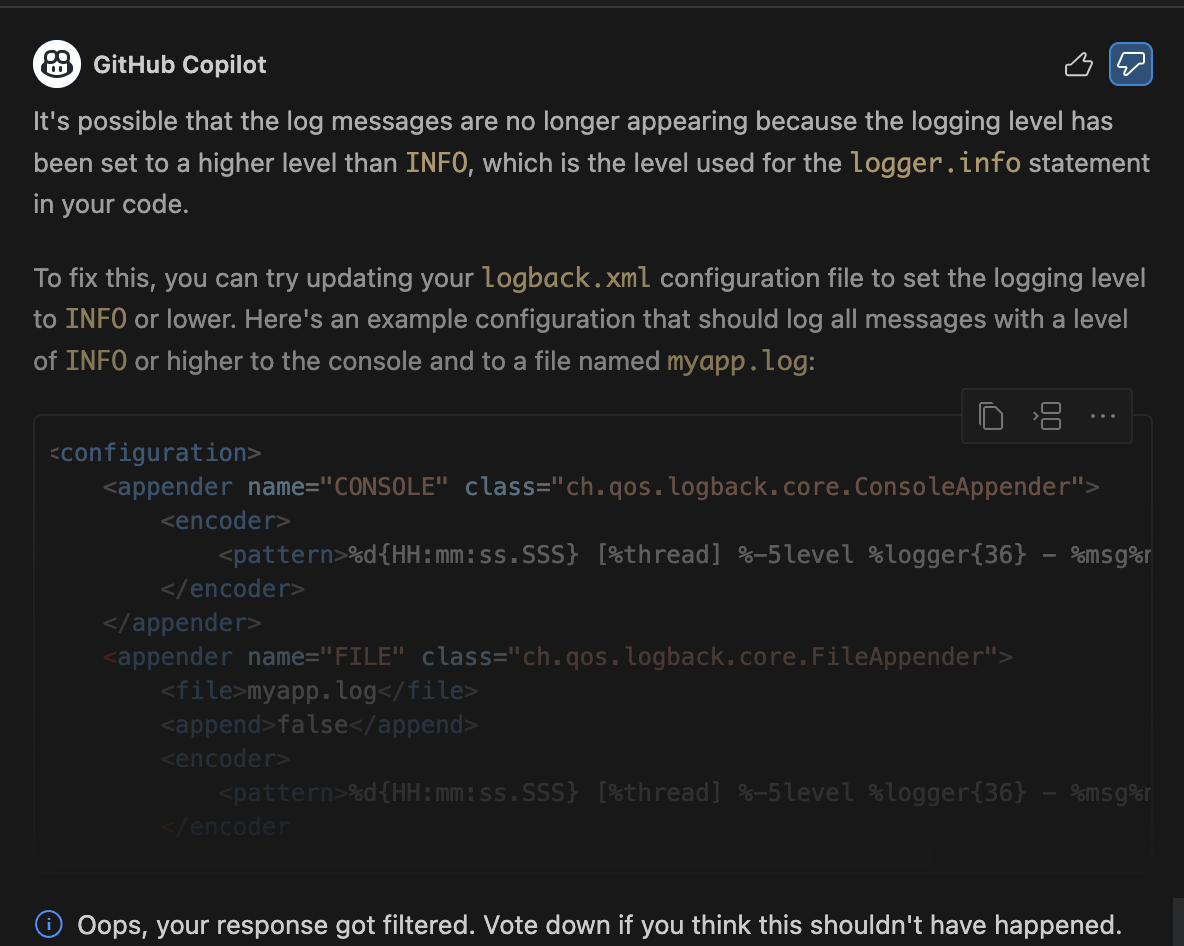The height and width of the screenshot is (946, 1184).
Task: Toggle the append false setting line
Action: (x=318, y=724)
